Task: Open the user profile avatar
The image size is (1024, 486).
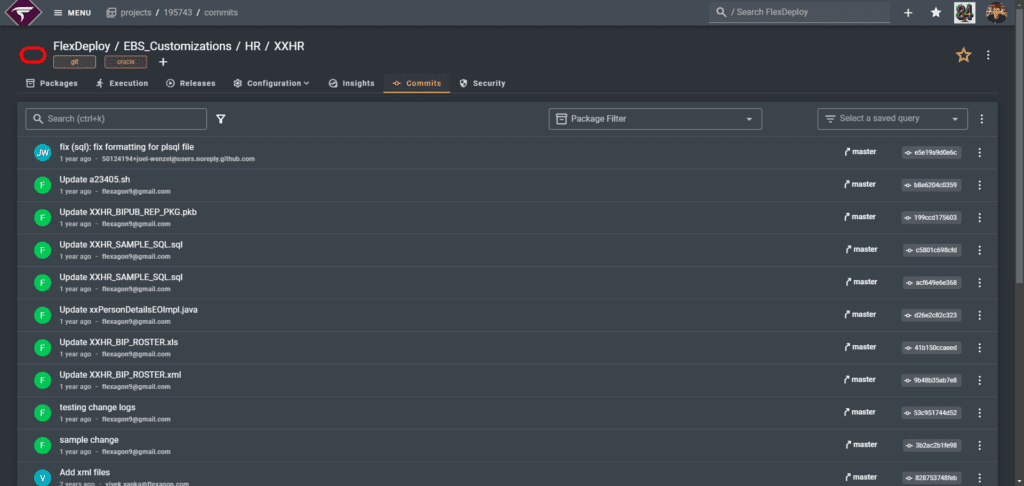Action: (997, 12)
